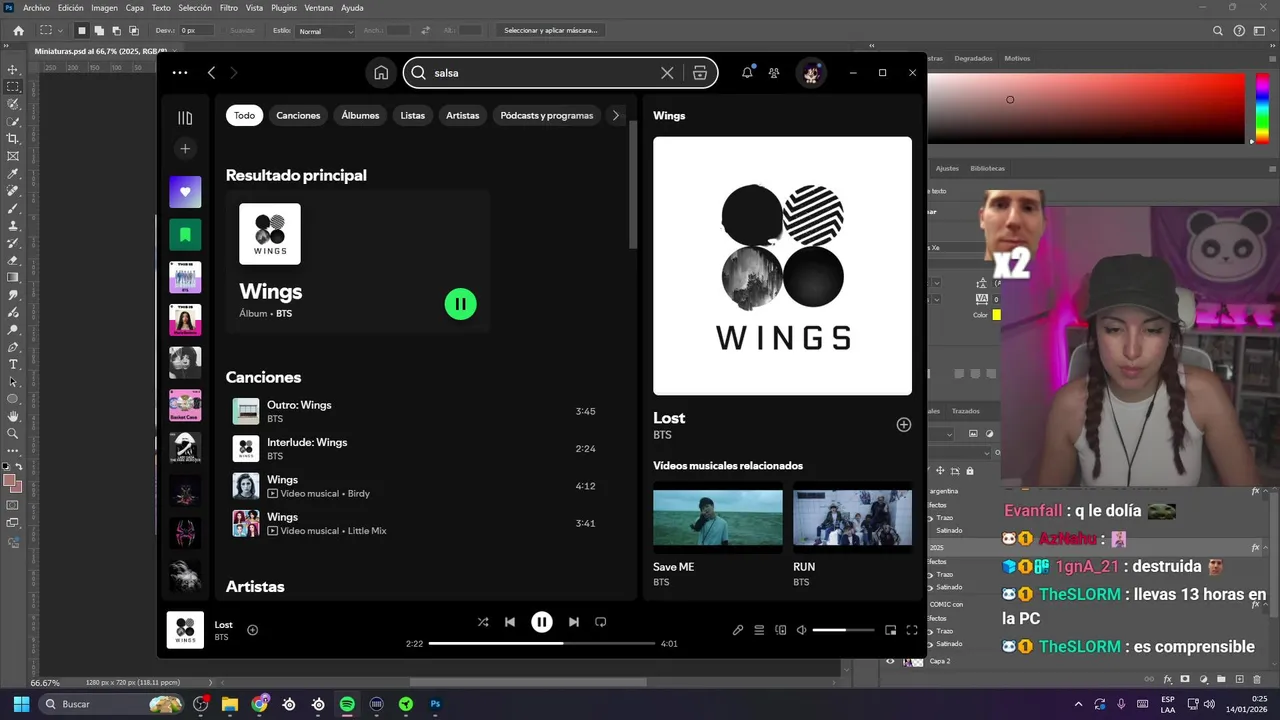Open Spotify three-dots menu
This screenshot has width=1280, height=720.
(x=180, y=72)
